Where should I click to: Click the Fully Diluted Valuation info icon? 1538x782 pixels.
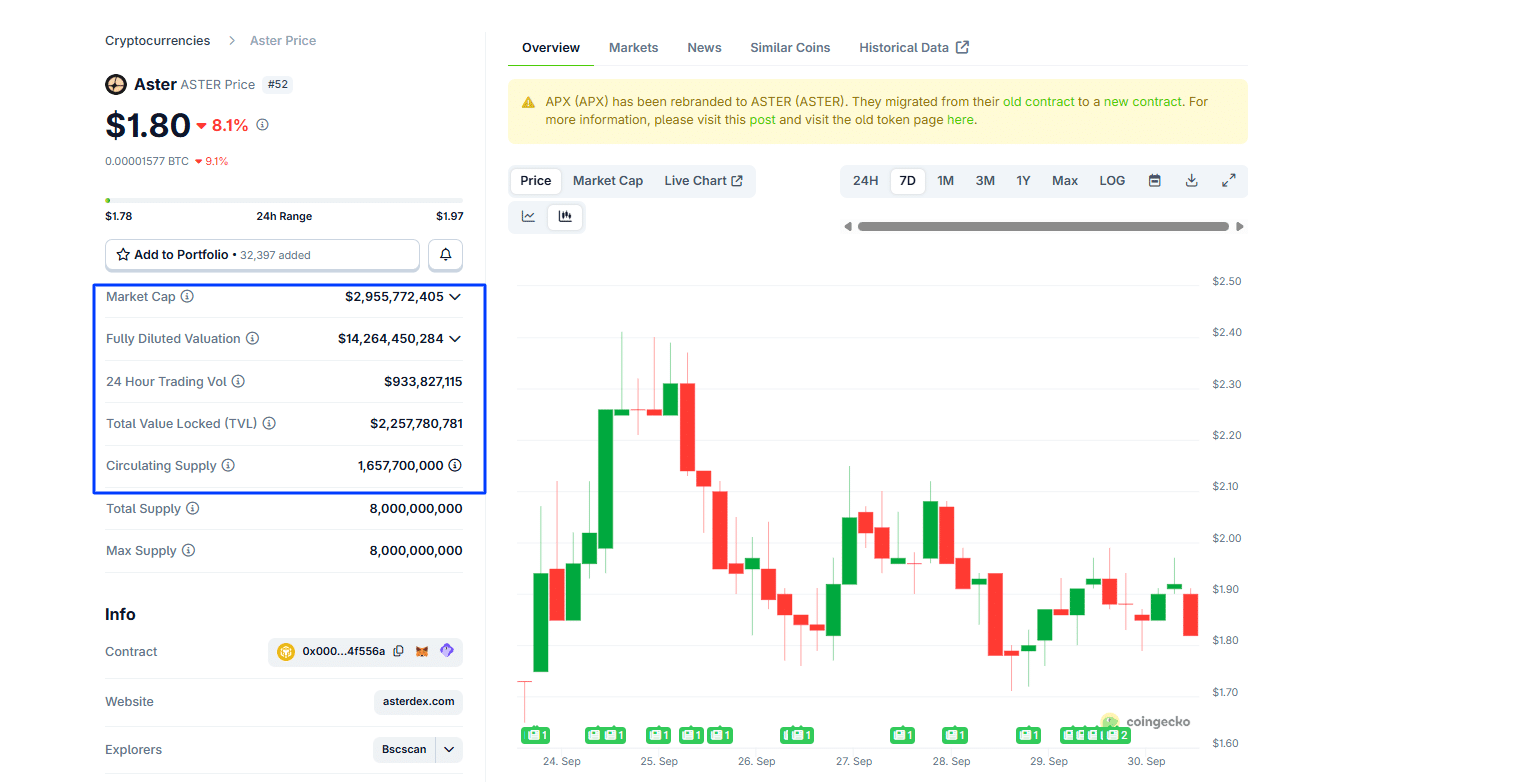tap(252, 339)
